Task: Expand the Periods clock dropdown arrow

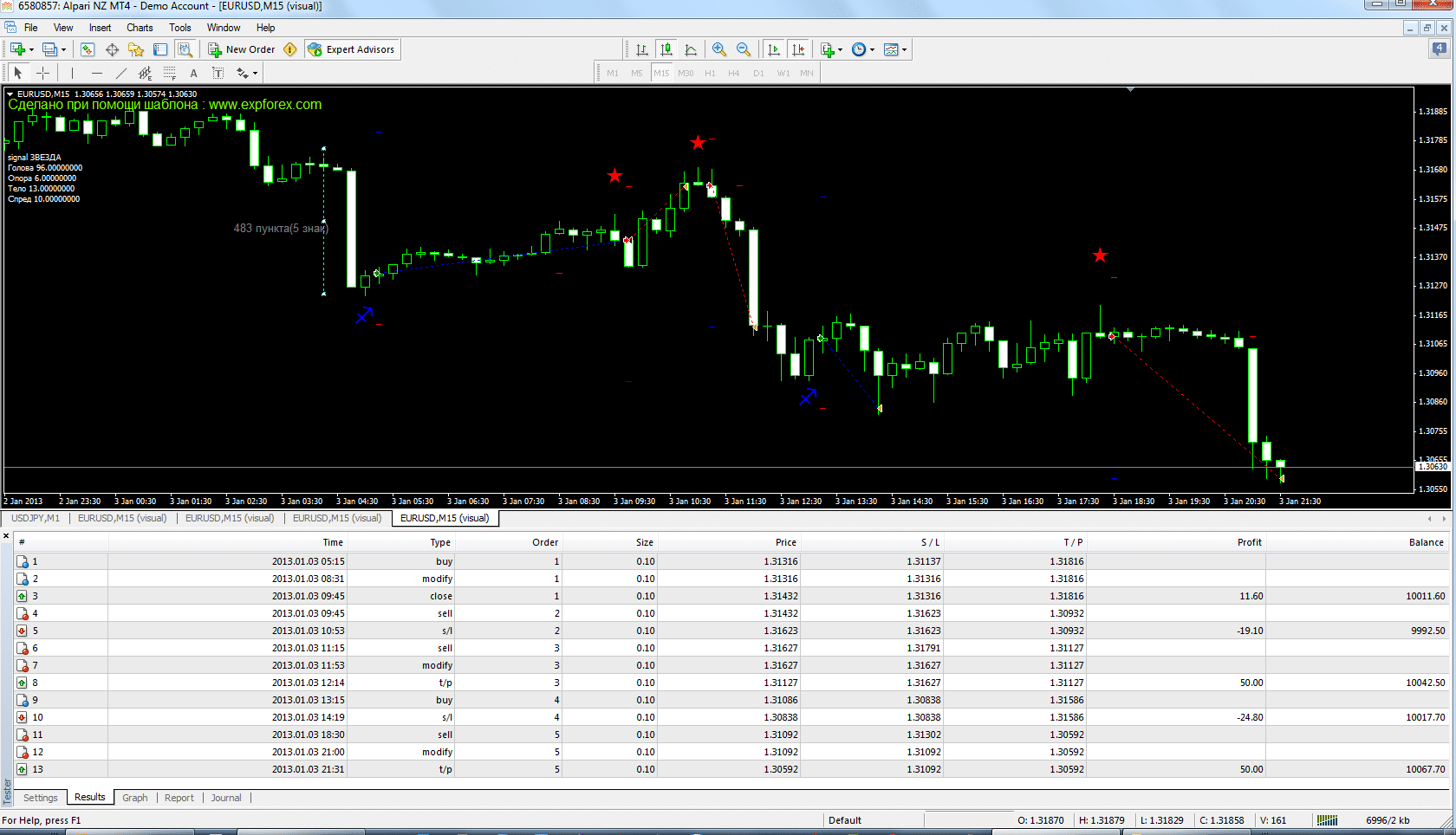Action: 873,49
